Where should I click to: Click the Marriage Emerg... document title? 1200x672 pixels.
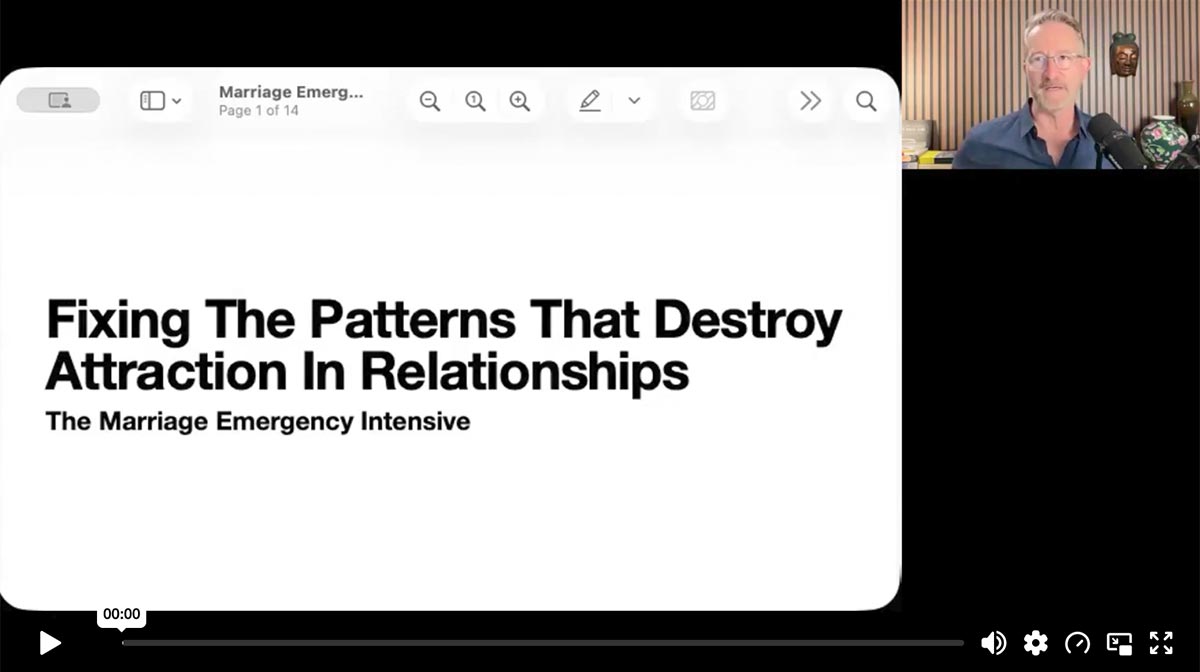tap(291, 92)
